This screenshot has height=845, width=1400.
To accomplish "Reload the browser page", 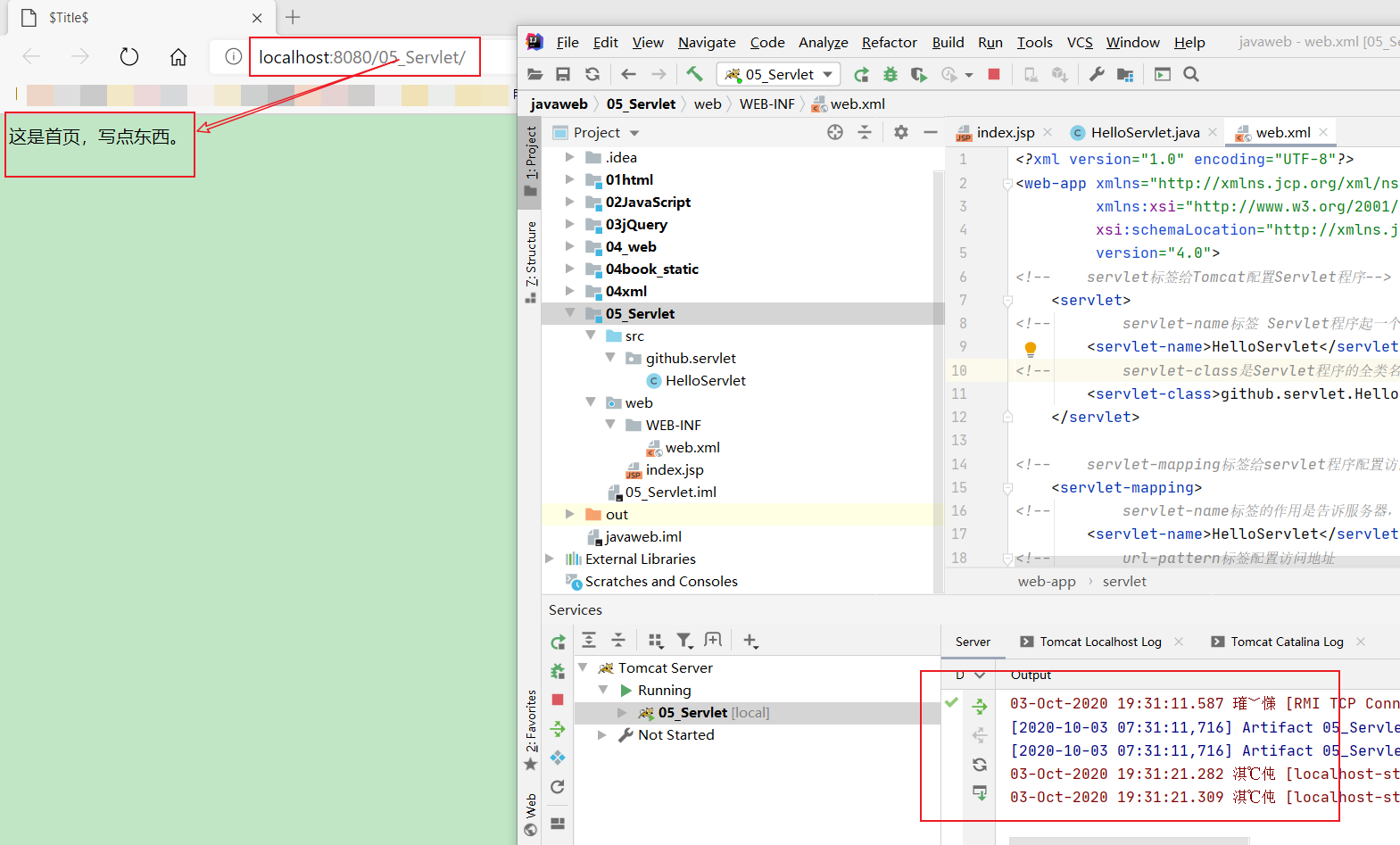I will click(129, 57).
